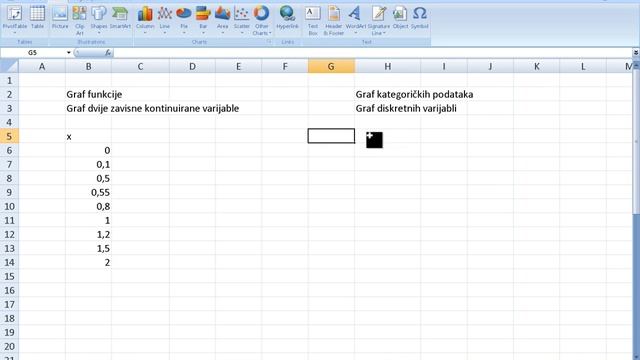This screenshot has height=360, width=640.
Task: Select column H header
Action: pos(387,66)
